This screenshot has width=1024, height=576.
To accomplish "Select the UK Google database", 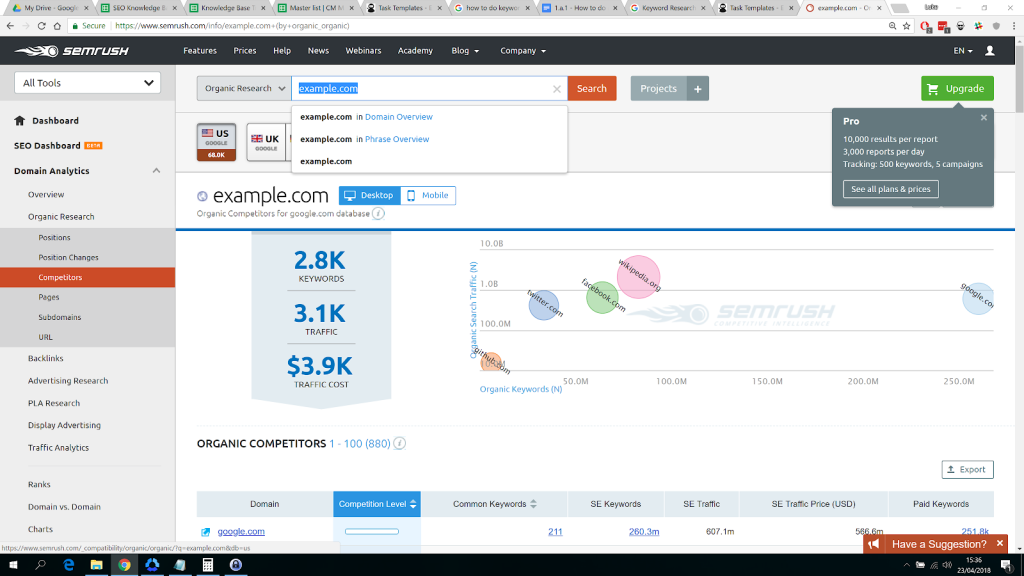I will pyautogui.click(x=266, y=142).
